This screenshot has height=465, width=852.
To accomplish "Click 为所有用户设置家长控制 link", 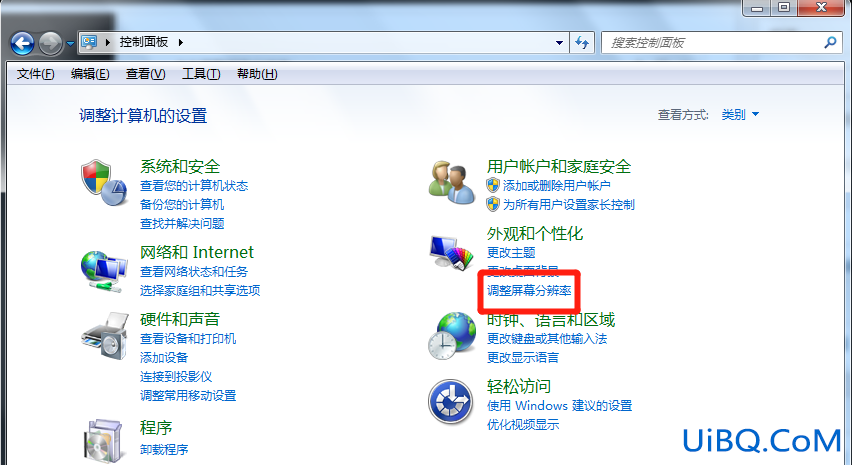I will [569, 205].
